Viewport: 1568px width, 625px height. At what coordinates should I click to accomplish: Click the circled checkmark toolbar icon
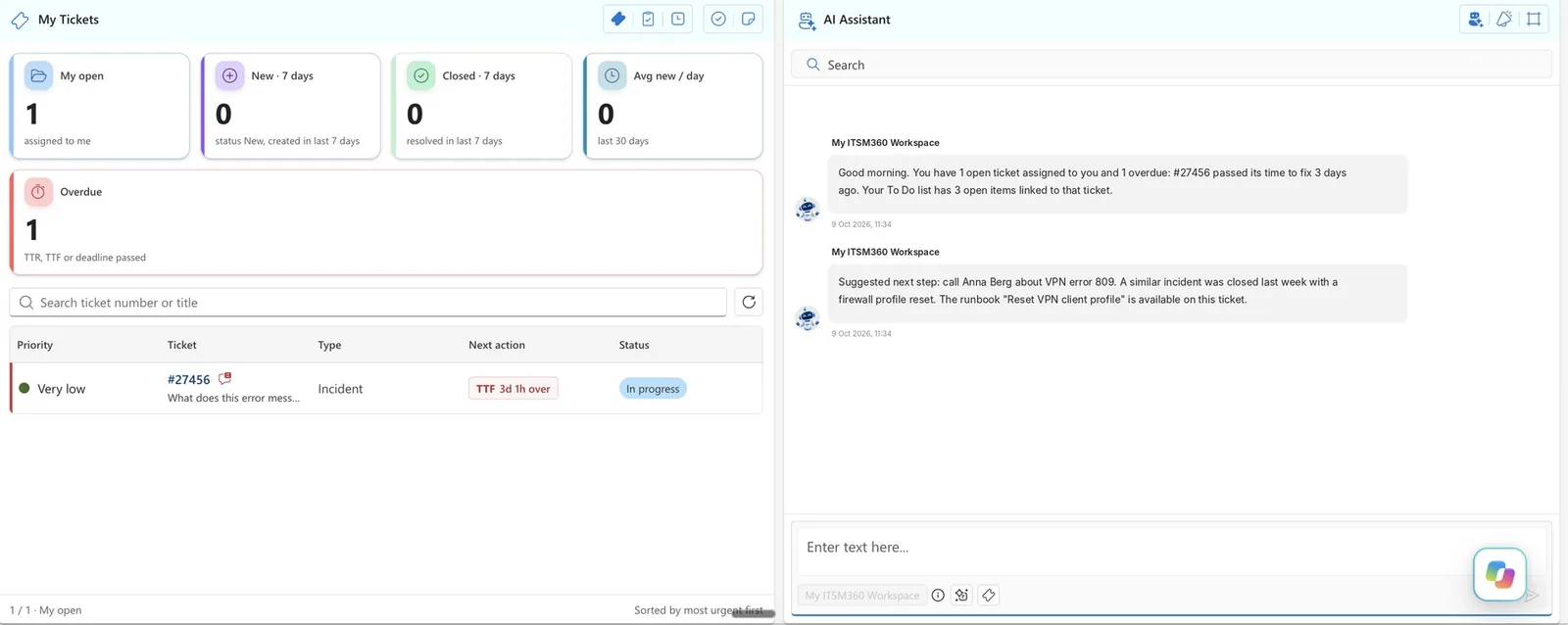(x=718, y=19)
